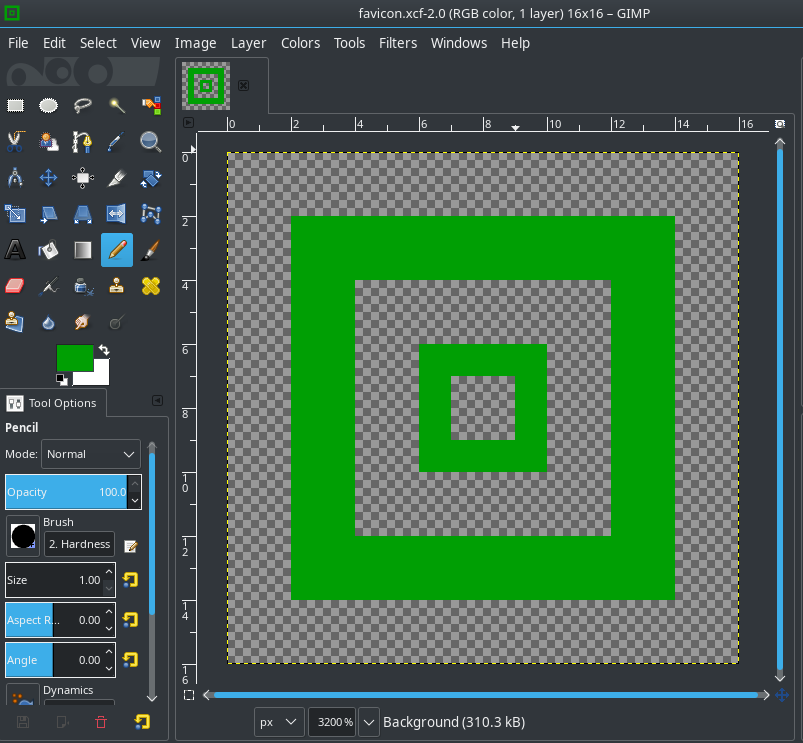Open the Colors menu

300,43
